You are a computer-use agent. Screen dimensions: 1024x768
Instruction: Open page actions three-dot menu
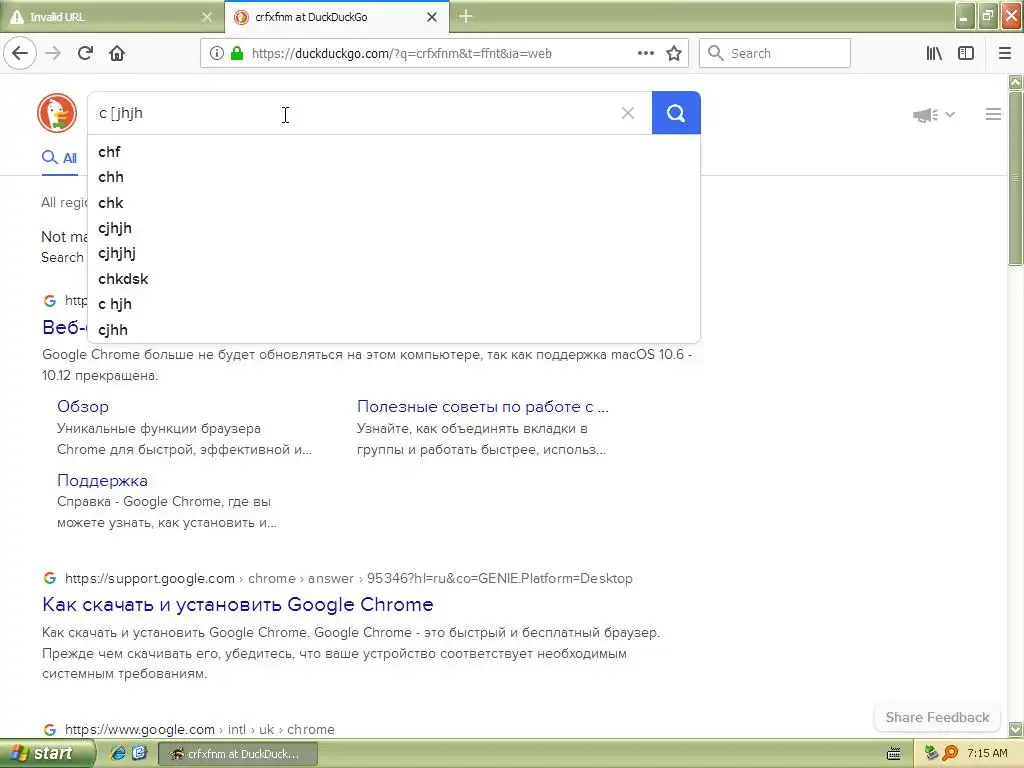645,54
